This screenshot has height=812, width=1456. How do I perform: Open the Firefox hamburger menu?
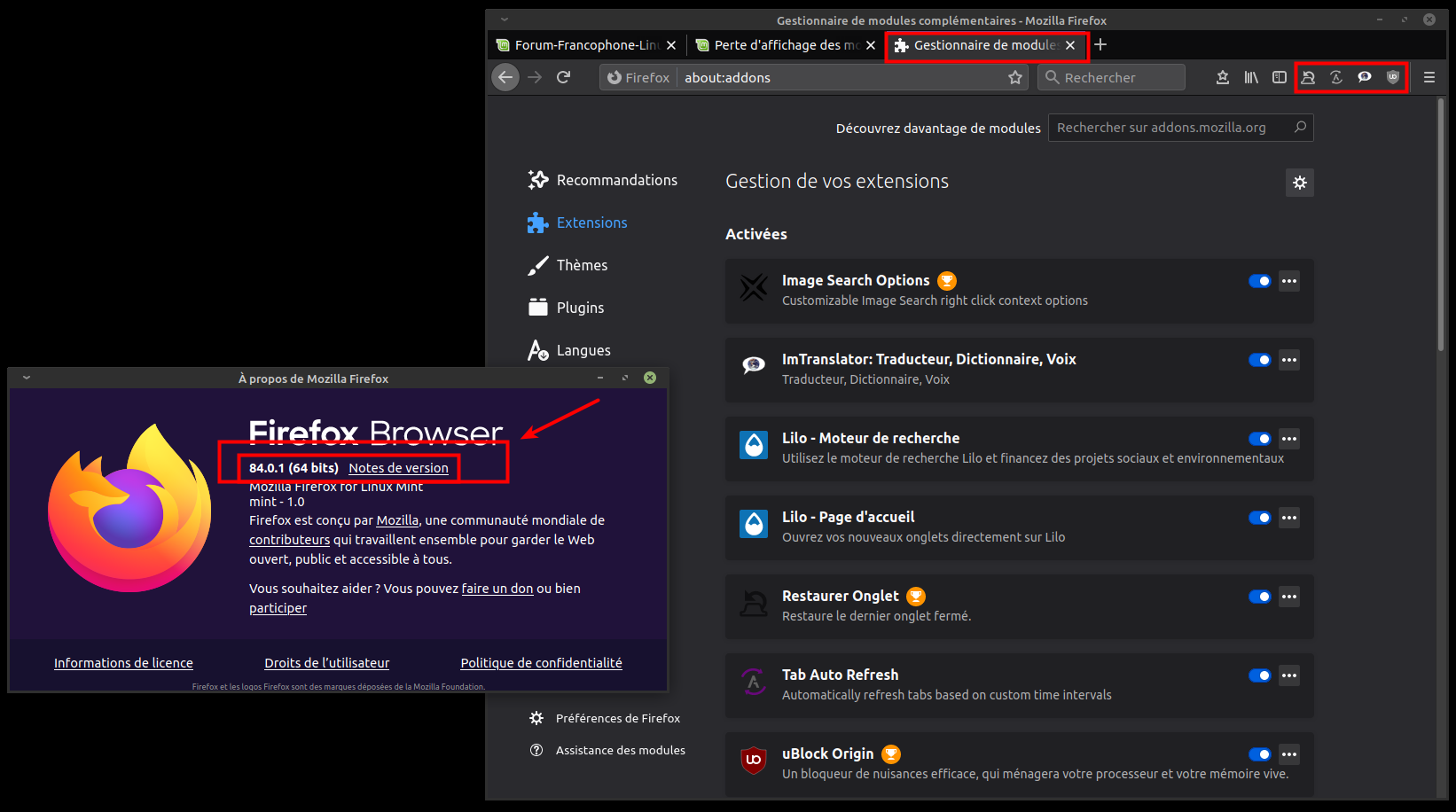pyautogui.click(x=1429, y=77)
